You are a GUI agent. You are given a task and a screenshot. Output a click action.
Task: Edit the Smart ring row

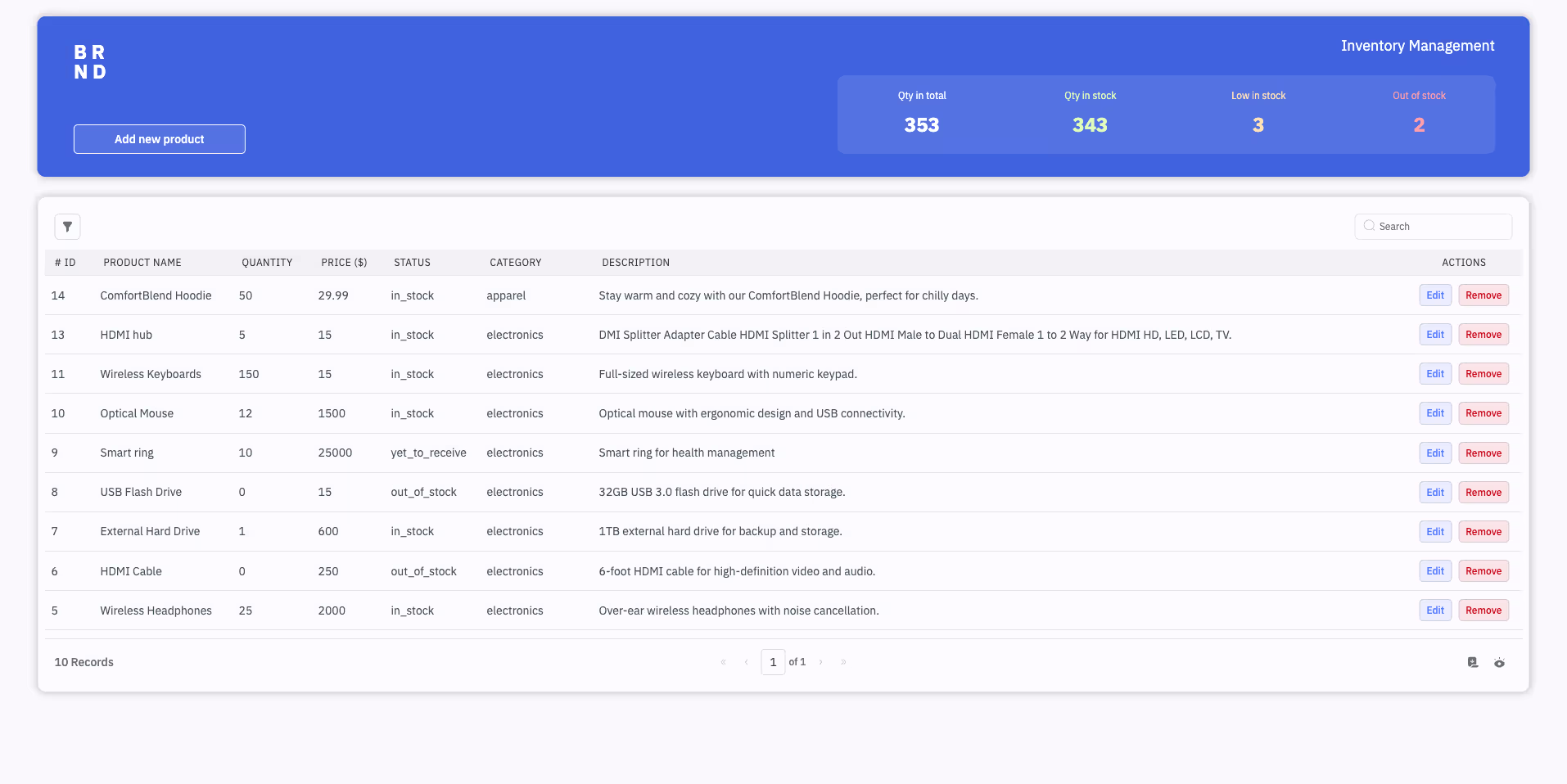point(1435,453)
